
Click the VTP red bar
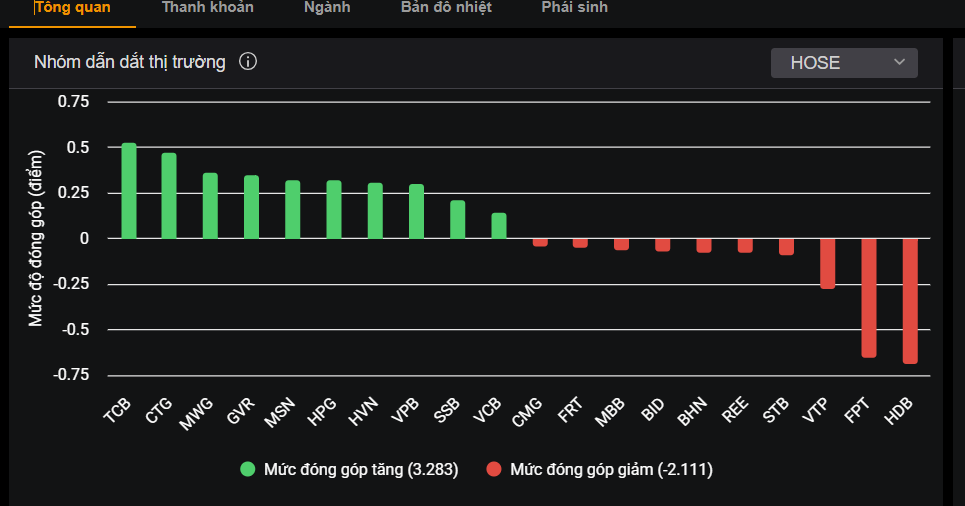tap(828, 263)
